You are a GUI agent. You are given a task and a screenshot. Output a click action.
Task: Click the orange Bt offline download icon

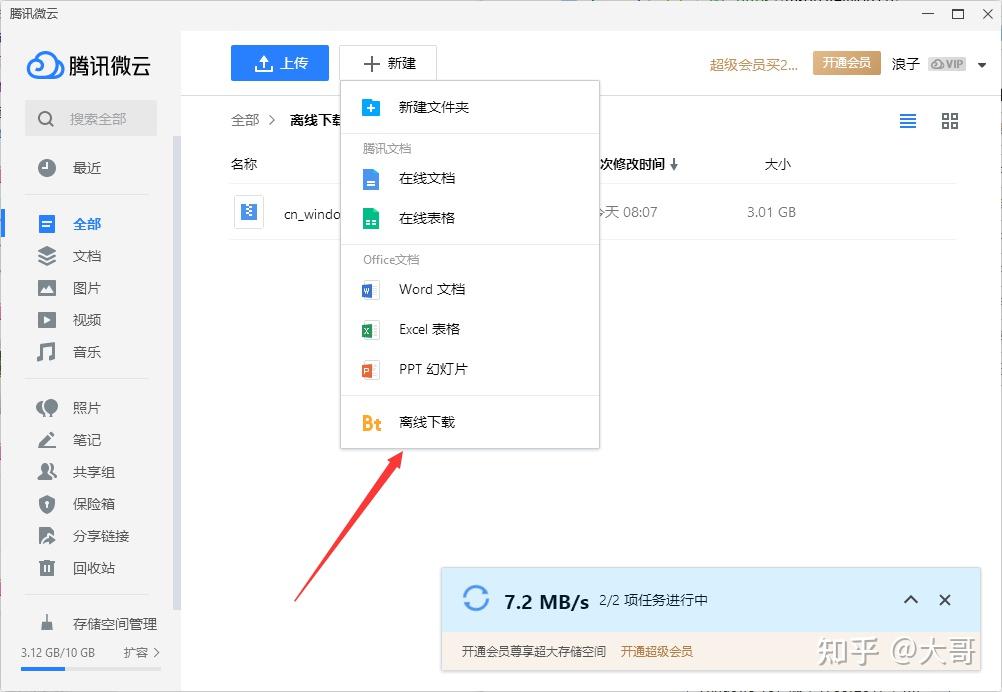coord(371,422)
